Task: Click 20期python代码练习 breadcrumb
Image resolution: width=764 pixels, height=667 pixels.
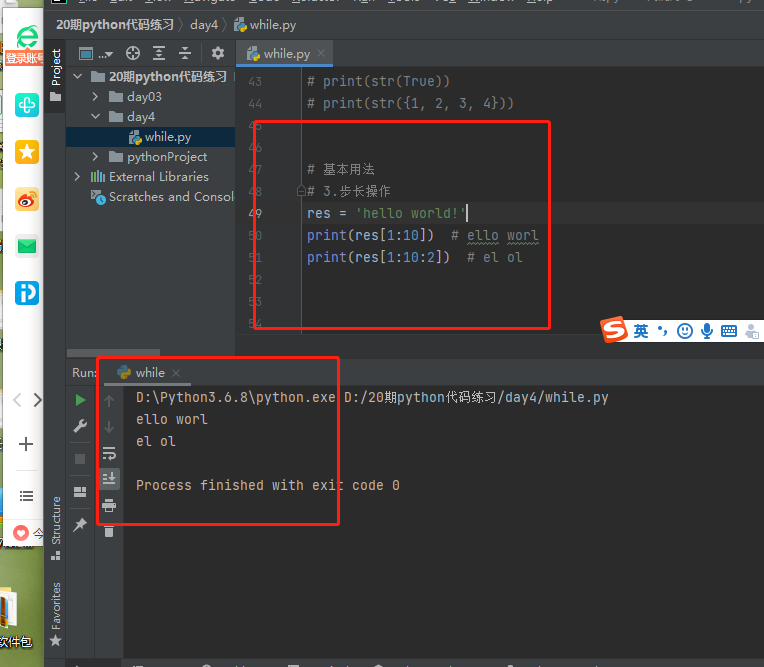Action: pyautogui.click(x=115, y=25)
